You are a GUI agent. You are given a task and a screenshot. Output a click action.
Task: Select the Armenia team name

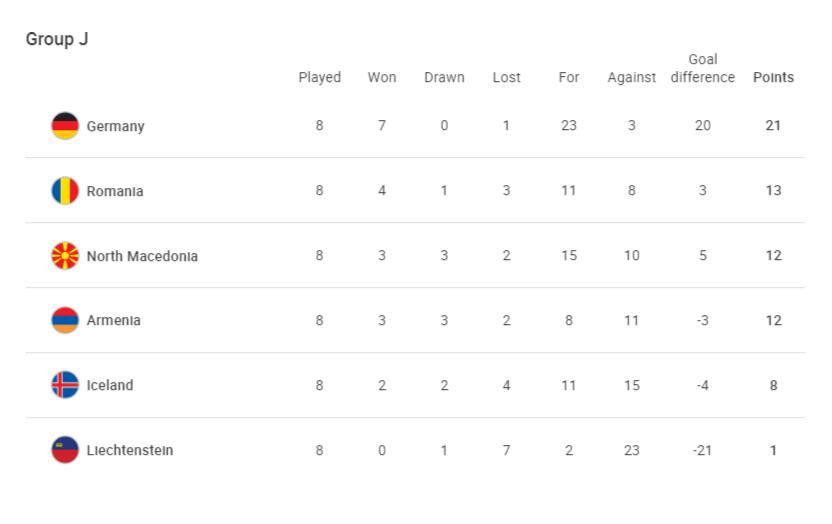(x=114, y=321)
